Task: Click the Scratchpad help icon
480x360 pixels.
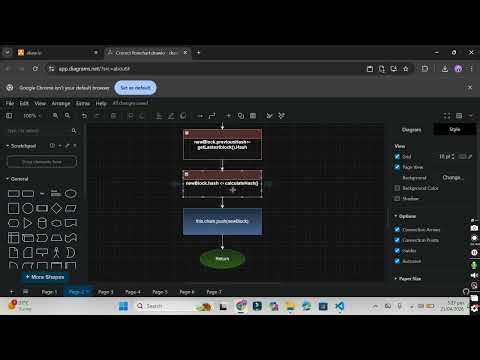Action: pyautogui.click(x=52, y=146)
